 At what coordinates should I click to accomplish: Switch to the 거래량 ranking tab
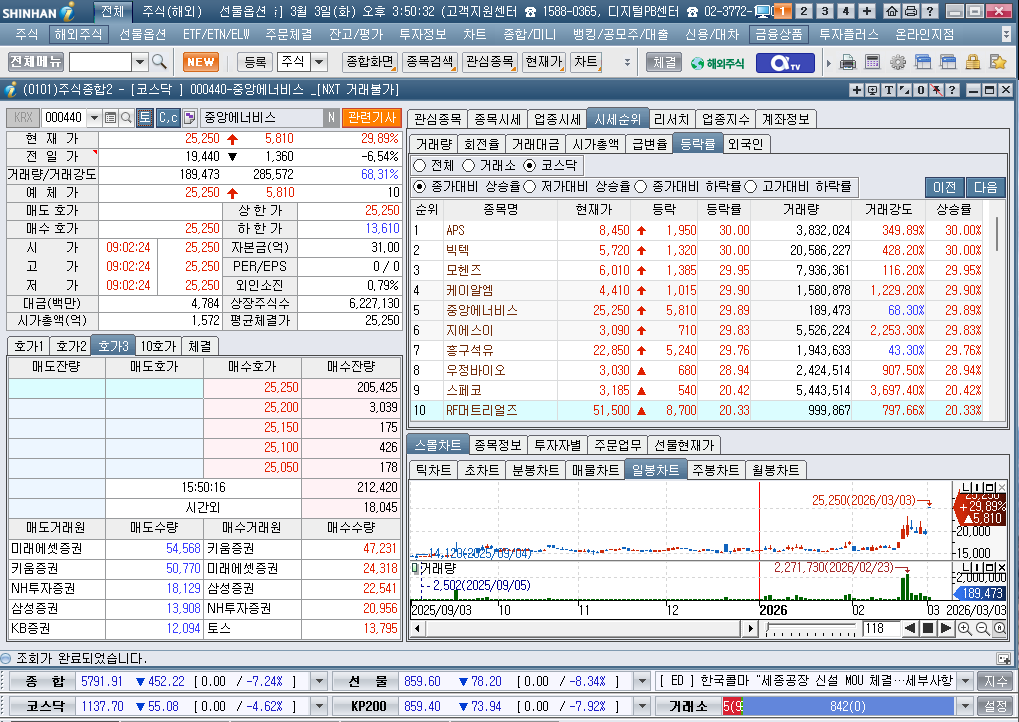[x=433, y=144]
